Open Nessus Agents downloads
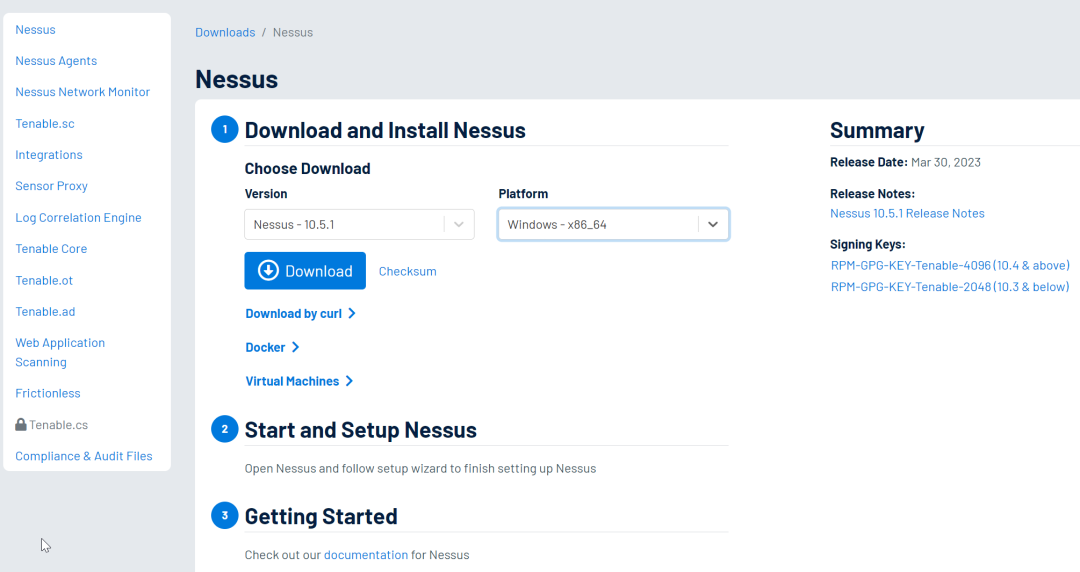Image resolution: width=1080 pixels, height=572 pixels. pos(56,61)
